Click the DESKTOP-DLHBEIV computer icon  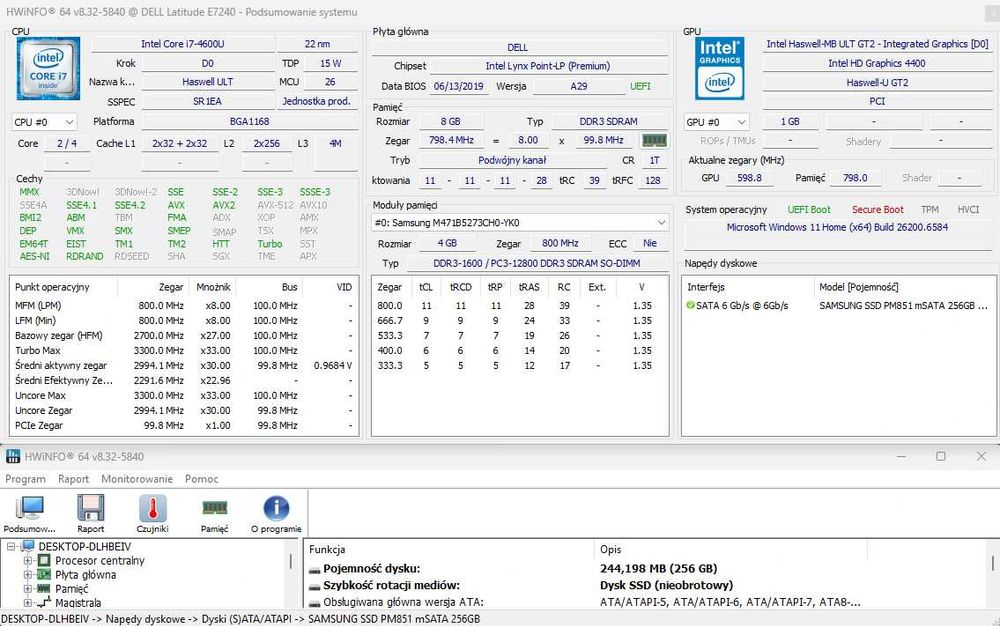click(x=28, y=546)
